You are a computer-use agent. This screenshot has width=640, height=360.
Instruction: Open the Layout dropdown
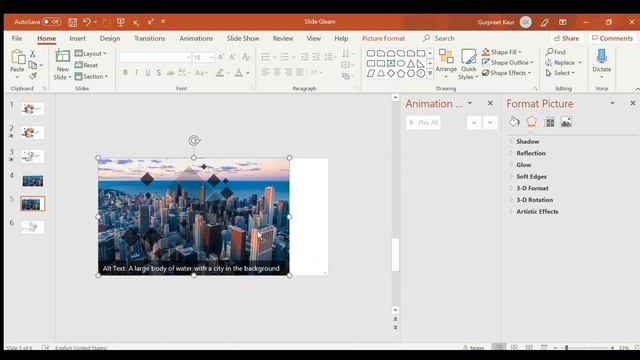pyautogui.click(x=91, y=53)
